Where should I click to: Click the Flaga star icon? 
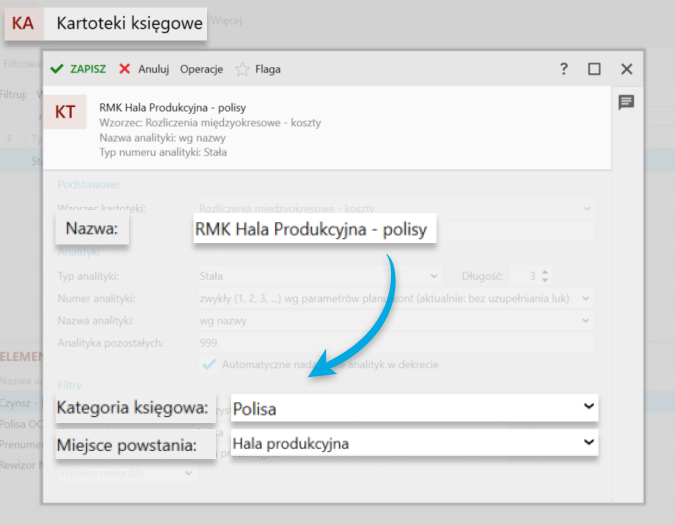[241, 70]
